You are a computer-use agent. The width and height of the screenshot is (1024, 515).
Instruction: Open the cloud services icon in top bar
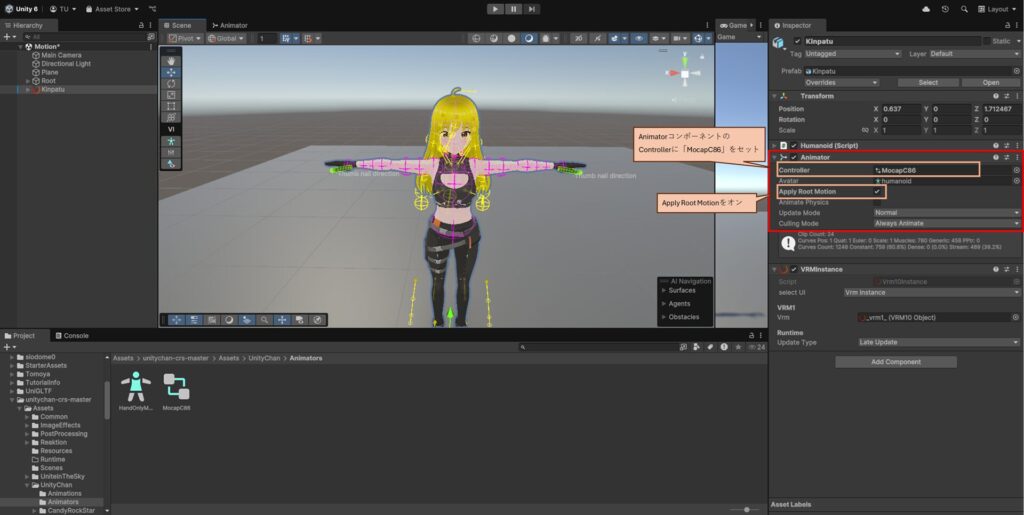point(926,9)
